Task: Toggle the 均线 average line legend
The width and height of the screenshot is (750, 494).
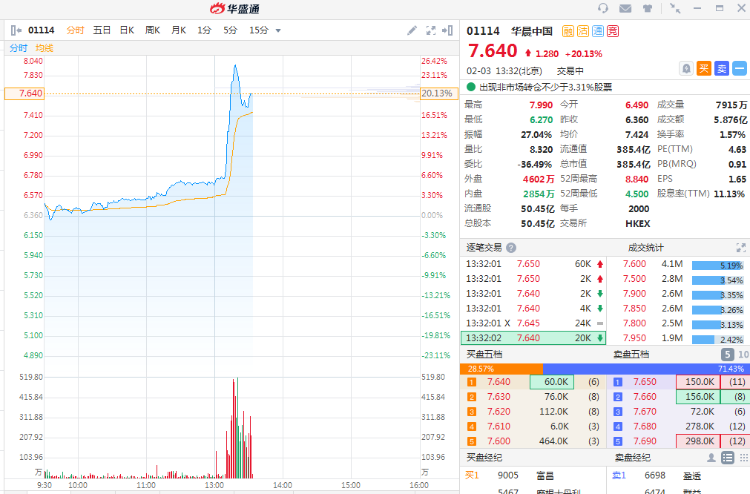Action: pos(44,48)
